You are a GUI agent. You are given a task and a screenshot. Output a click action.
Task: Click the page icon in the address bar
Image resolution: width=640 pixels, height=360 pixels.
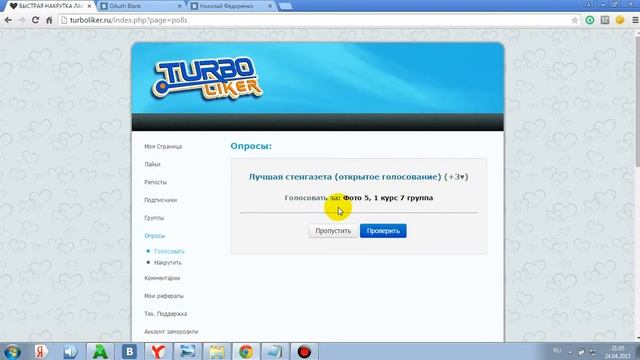click(64, 20)
